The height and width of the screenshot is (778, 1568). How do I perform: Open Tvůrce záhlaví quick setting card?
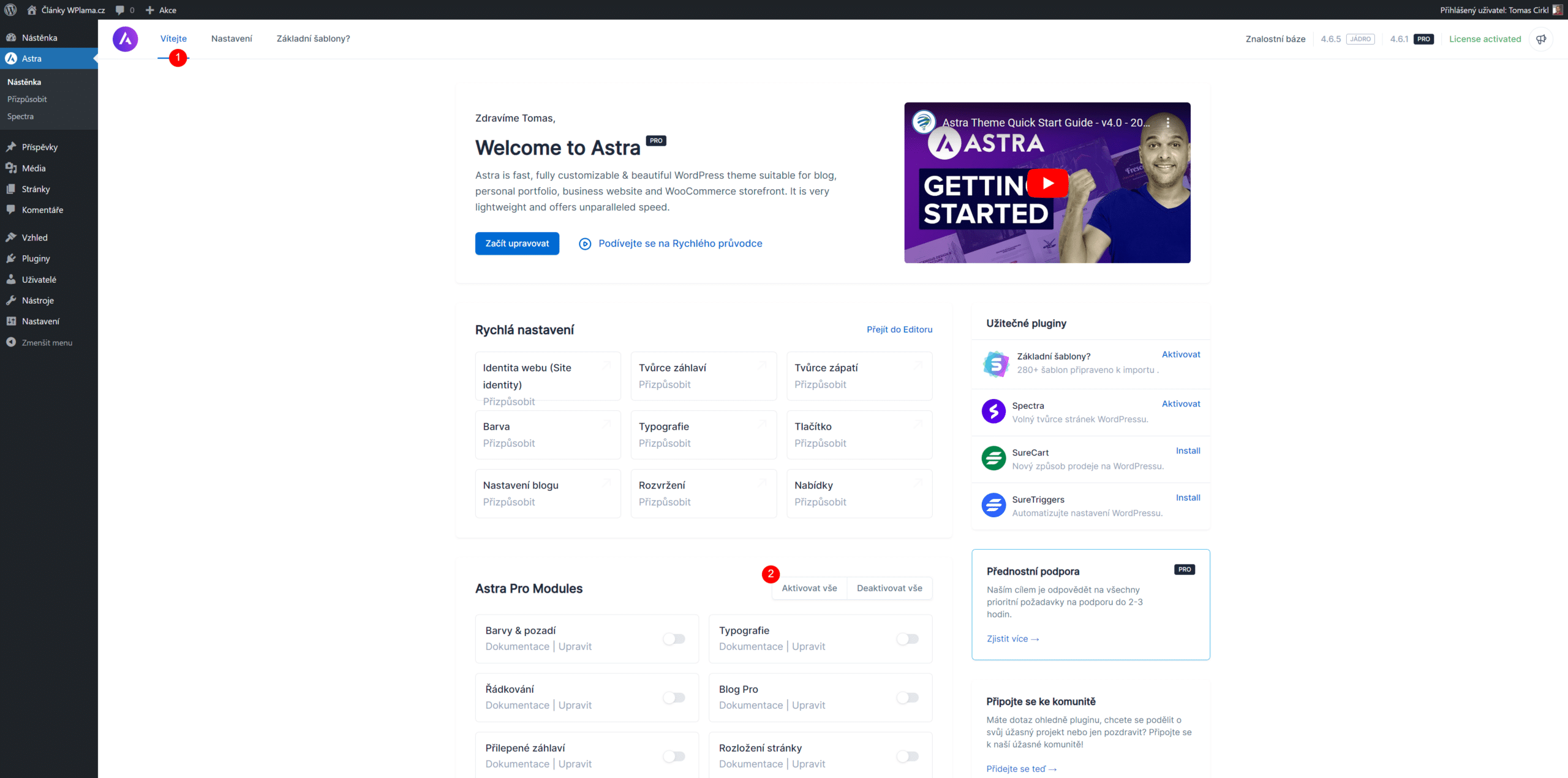click(703, 376)
